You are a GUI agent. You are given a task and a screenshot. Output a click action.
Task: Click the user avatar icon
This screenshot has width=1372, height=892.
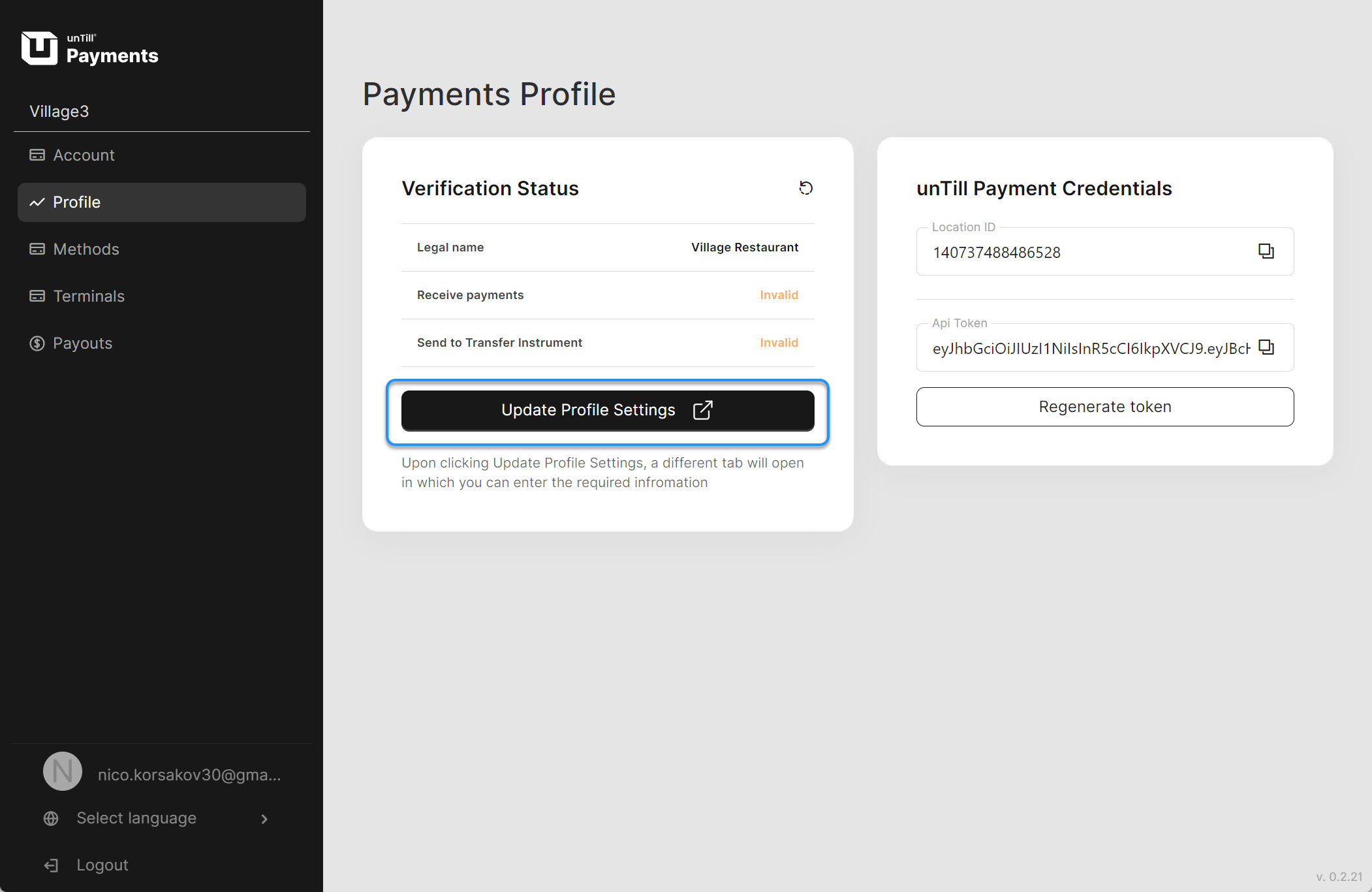pos(63,771)
